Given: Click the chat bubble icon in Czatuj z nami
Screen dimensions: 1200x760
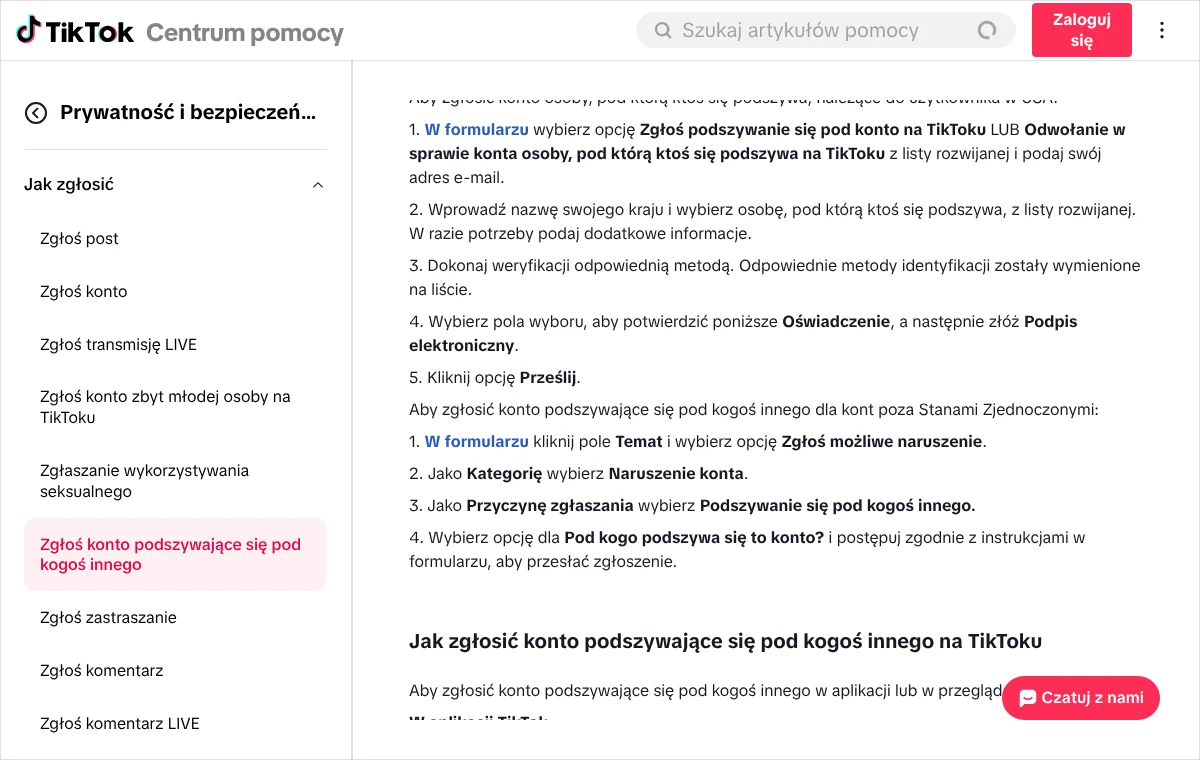Looking at the screenshot, I should tap(1027, 698).
